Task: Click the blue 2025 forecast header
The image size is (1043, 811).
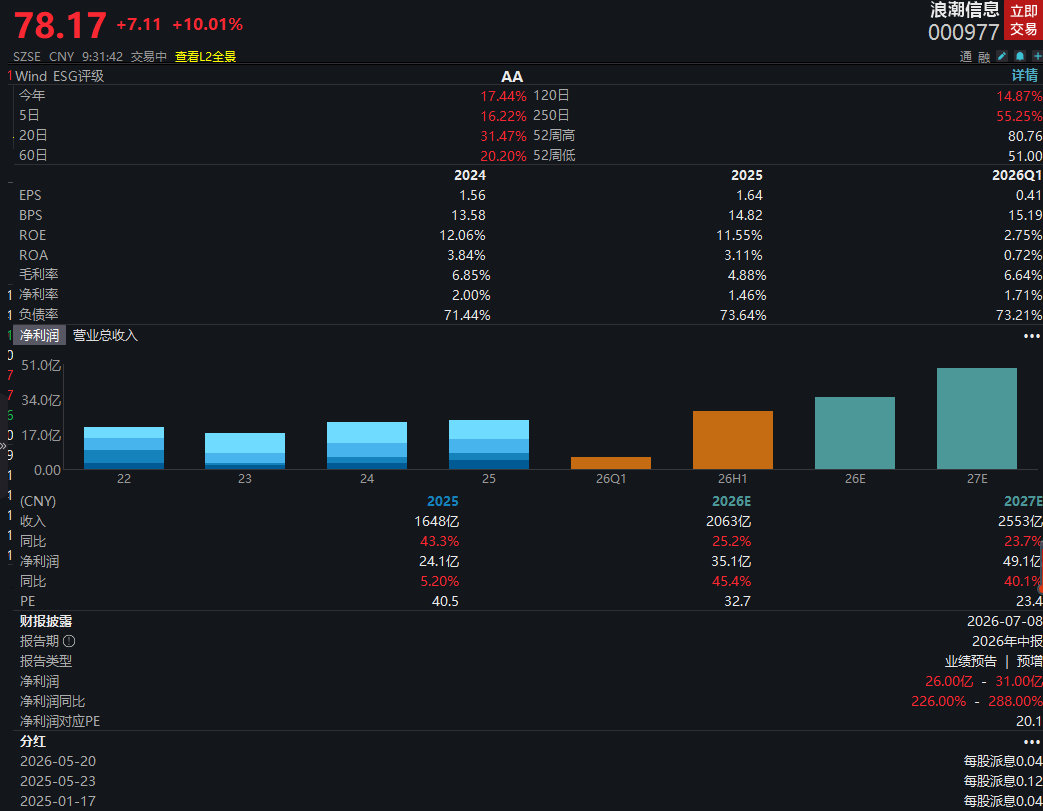Action: (x=442, y=502)
